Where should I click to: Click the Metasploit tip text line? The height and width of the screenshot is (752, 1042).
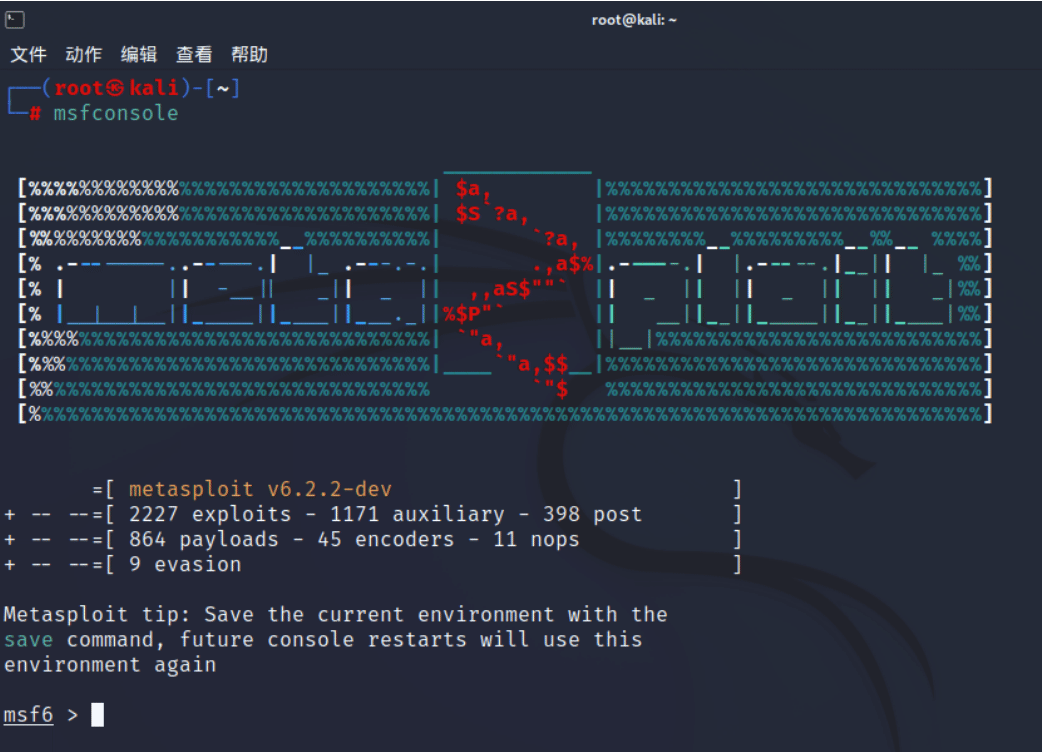[x=336, y=614]
